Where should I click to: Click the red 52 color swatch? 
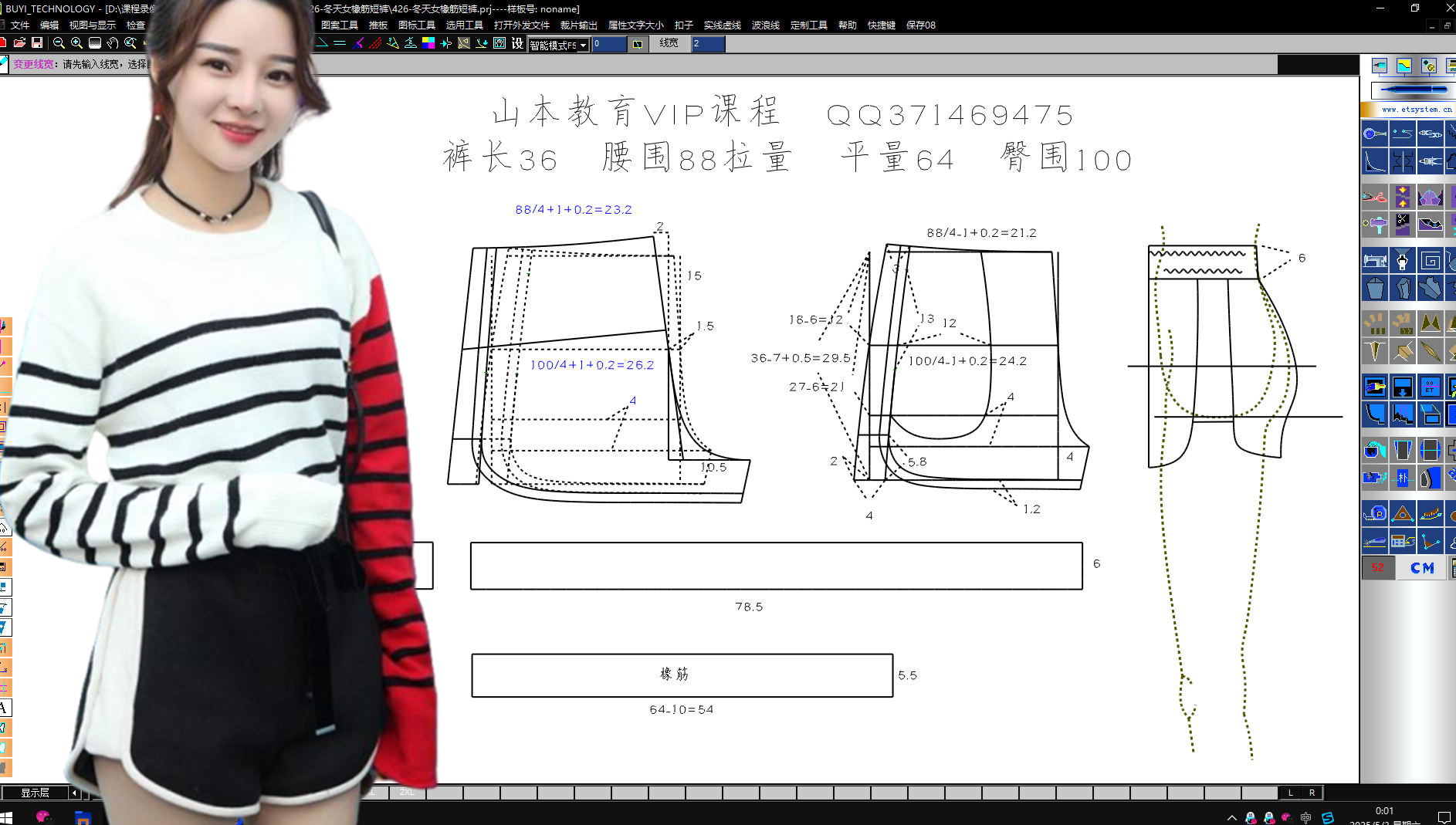coord(1379,566)
